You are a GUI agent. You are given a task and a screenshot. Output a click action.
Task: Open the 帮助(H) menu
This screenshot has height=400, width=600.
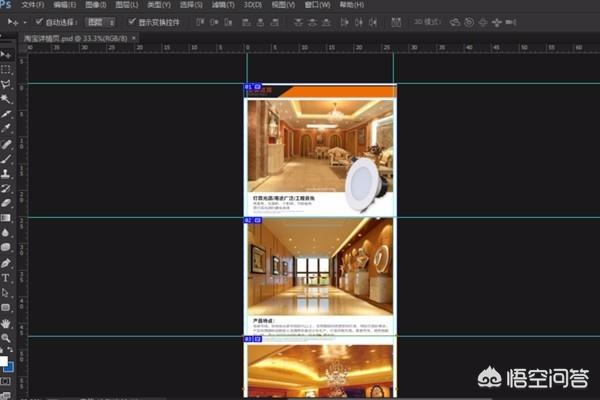click(352, 5)
